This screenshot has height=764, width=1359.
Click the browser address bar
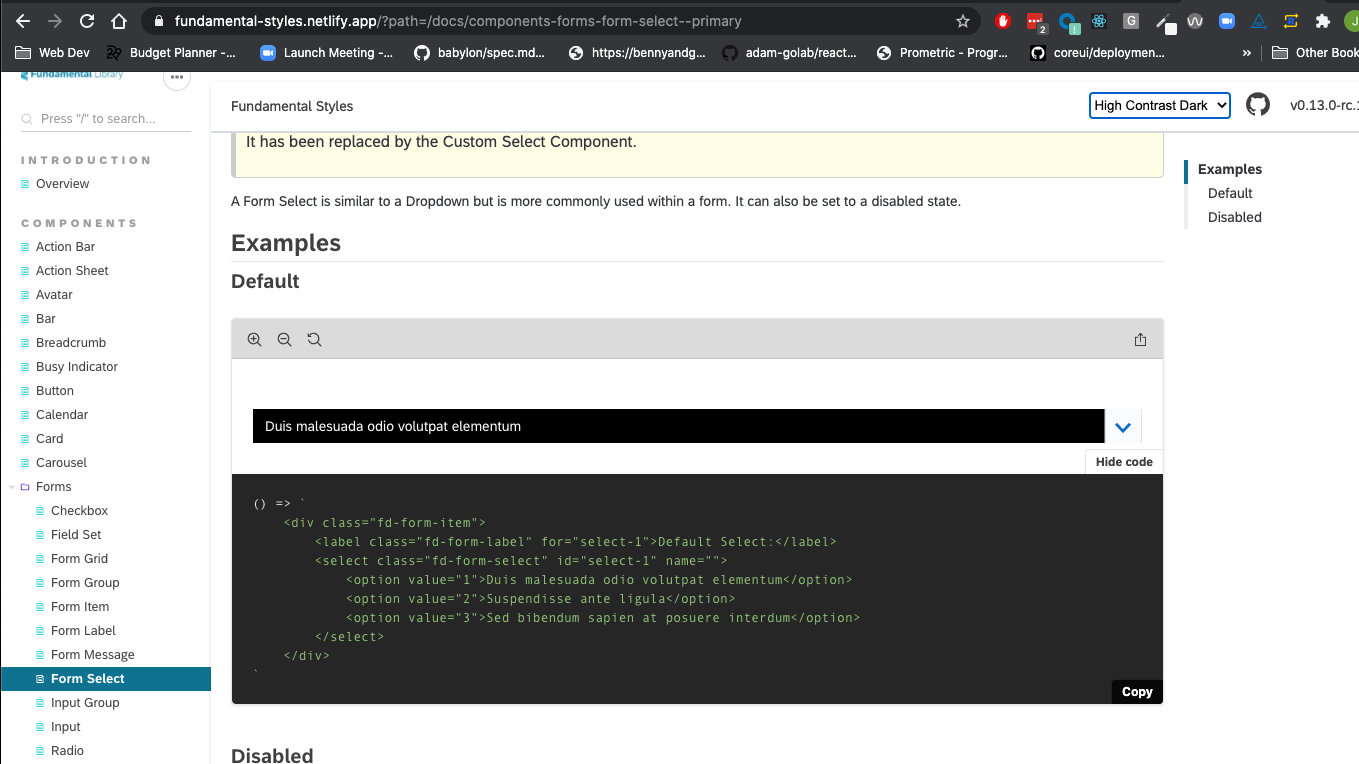pos(560,21)
